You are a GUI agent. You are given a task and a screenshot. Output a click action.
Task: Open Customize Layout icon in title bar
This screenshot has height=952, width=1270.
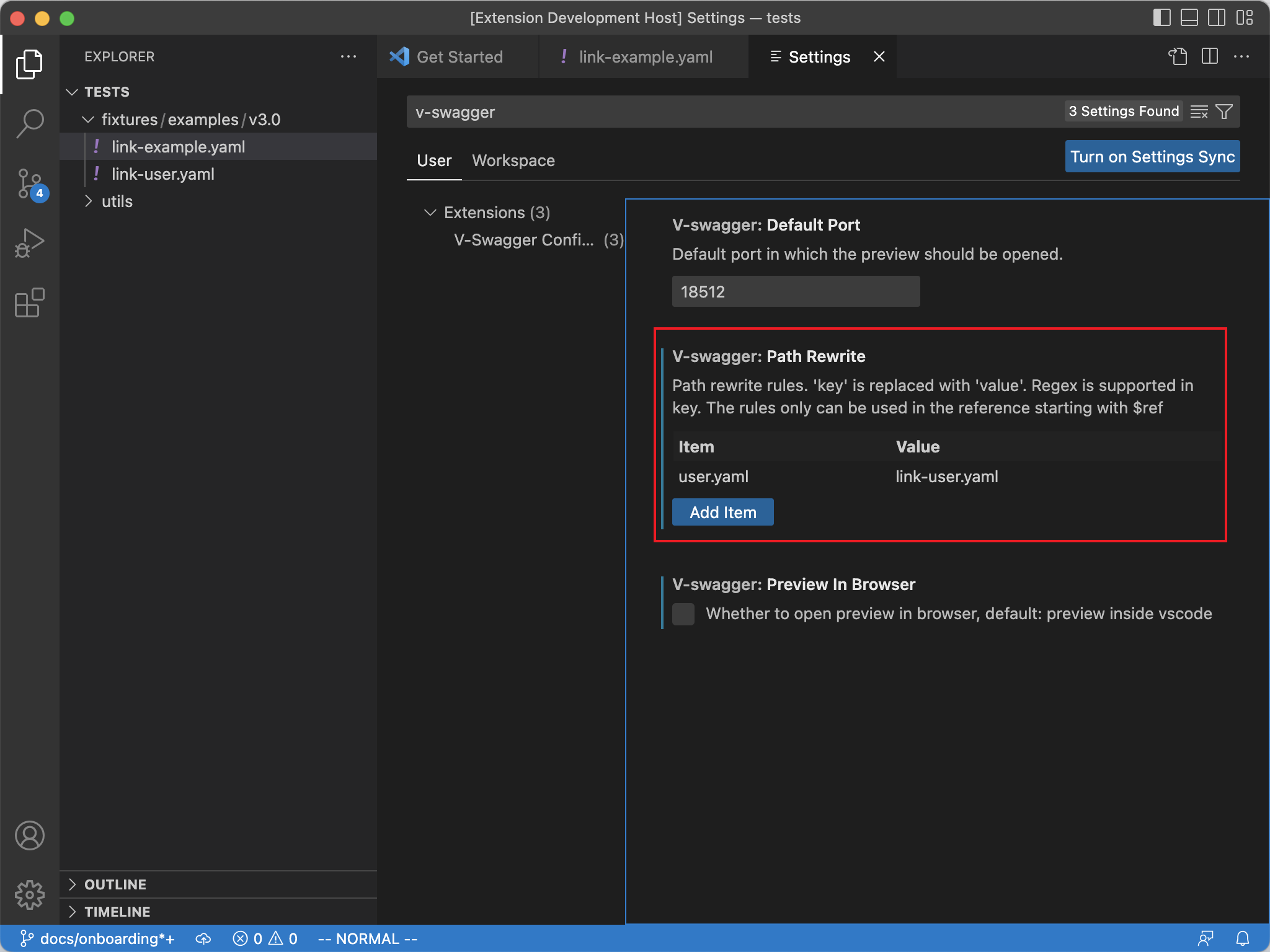pos(1244,17)
